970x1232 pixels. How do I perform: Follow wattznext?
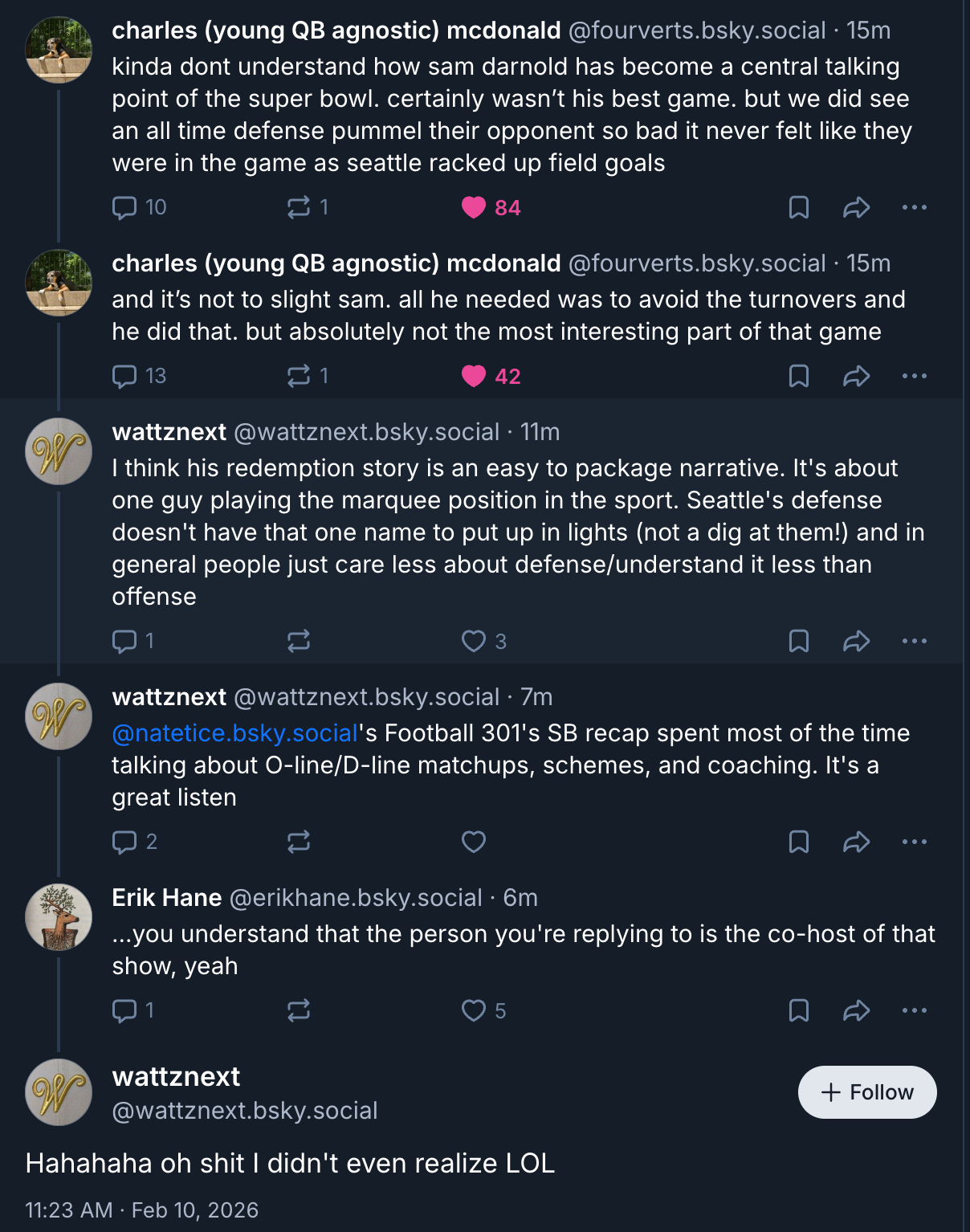pos(866,1092)
